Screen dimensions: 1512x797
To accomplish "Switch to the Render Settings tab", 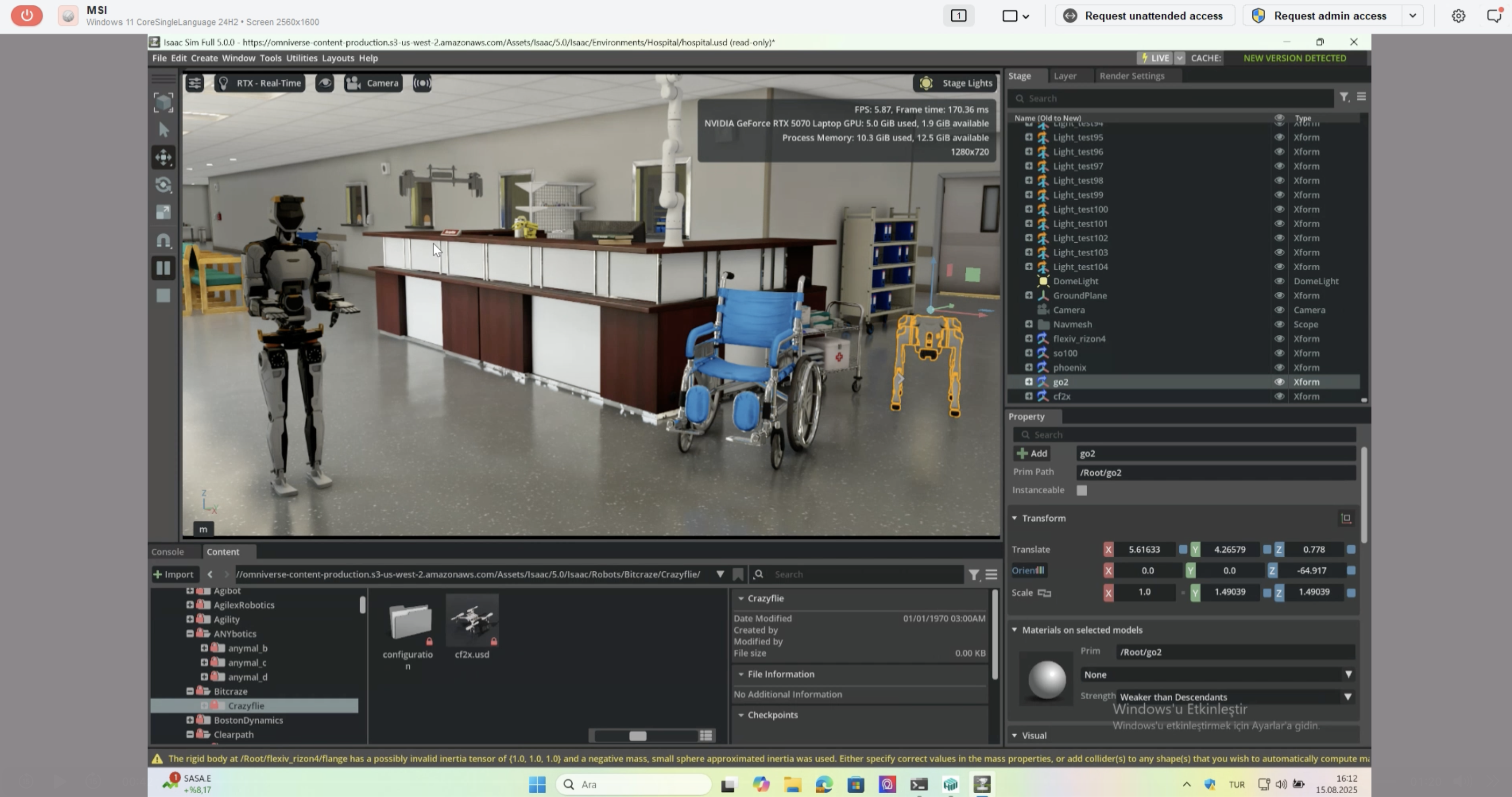I will point(1132,76).
